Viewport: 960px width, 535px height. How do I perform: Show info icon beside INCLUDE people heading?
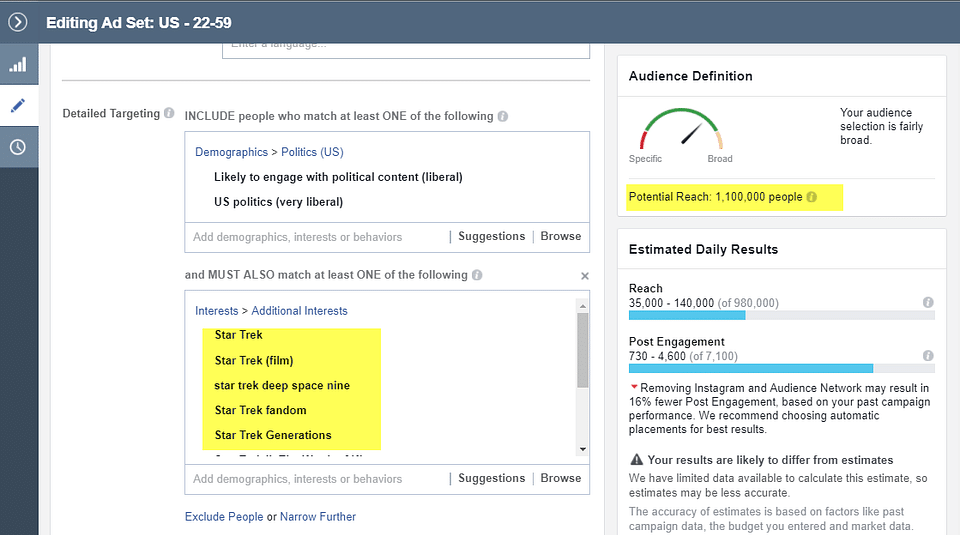[503, 116]
